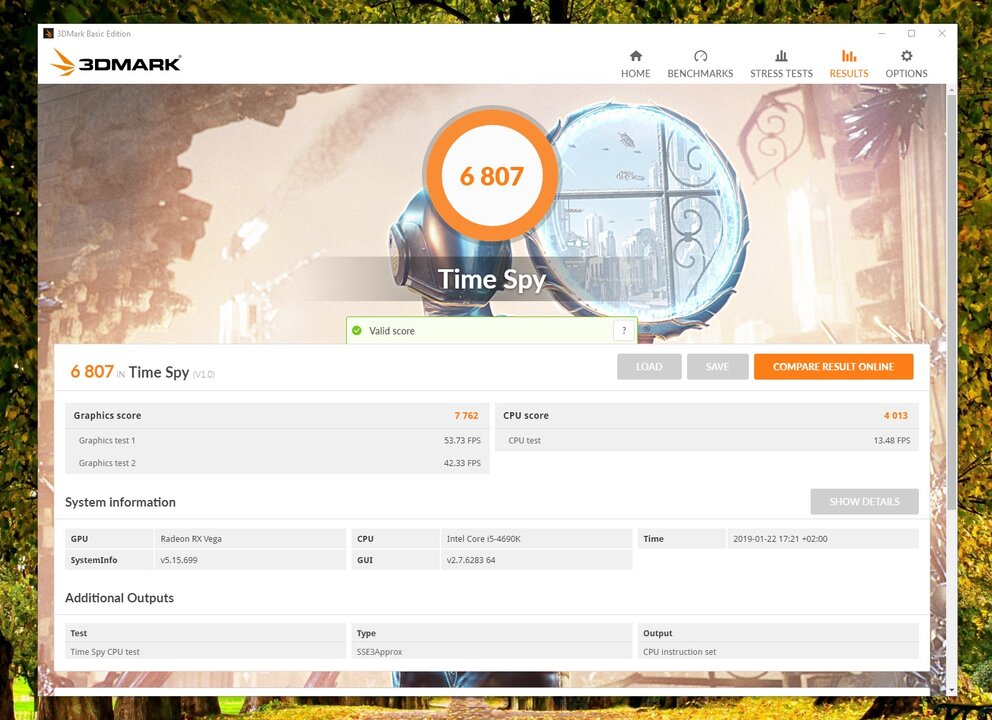The height and width of the screenshot is (720, 992).
Task: Click the CPU instruction set cell
Action: [x=679, y=652]
